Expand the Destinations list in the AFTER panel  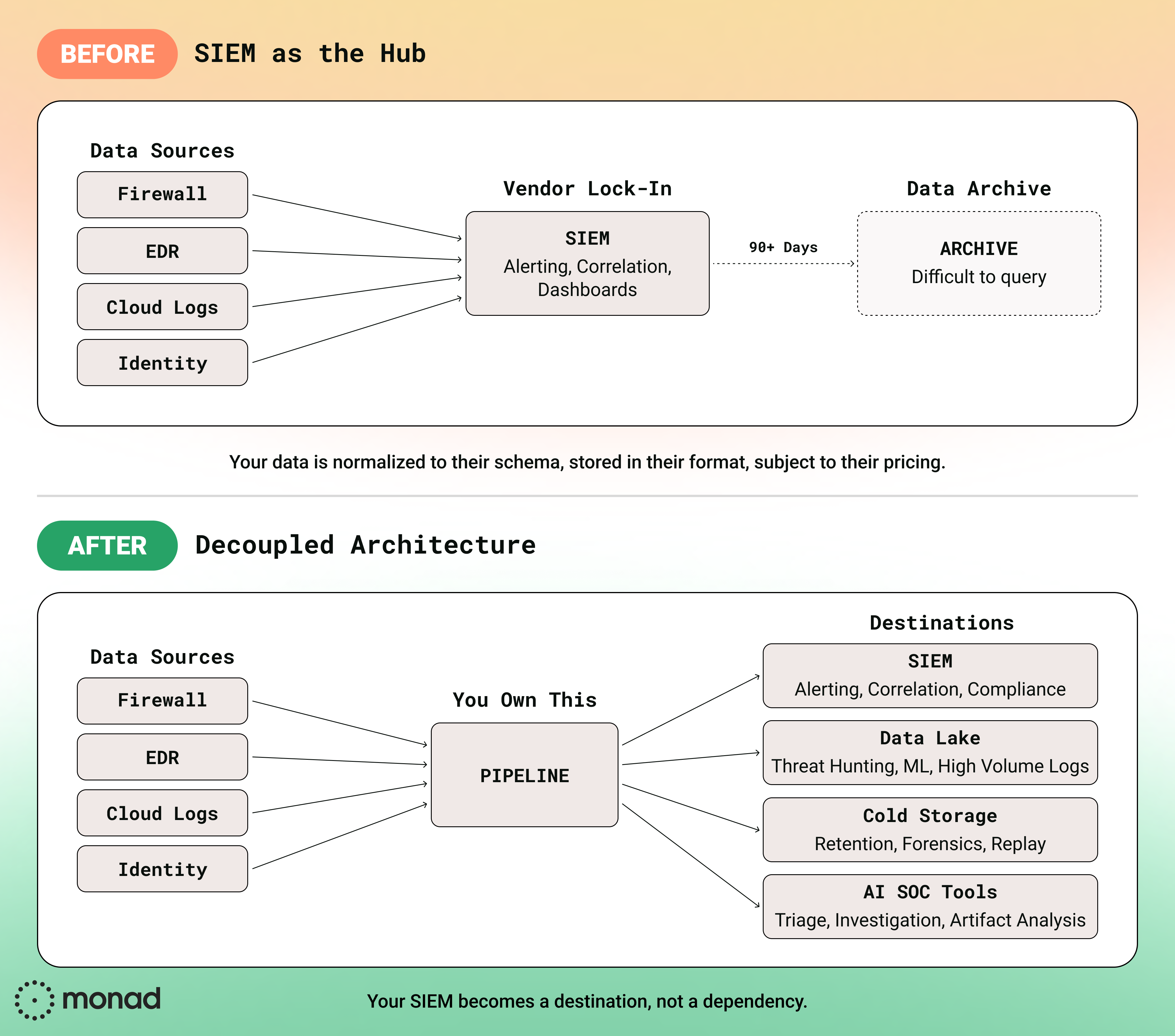[941, 622]
